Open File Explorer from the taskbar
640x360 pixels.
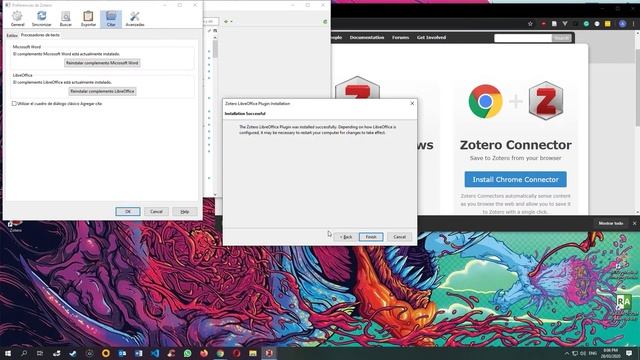click(x=253, y=353)
